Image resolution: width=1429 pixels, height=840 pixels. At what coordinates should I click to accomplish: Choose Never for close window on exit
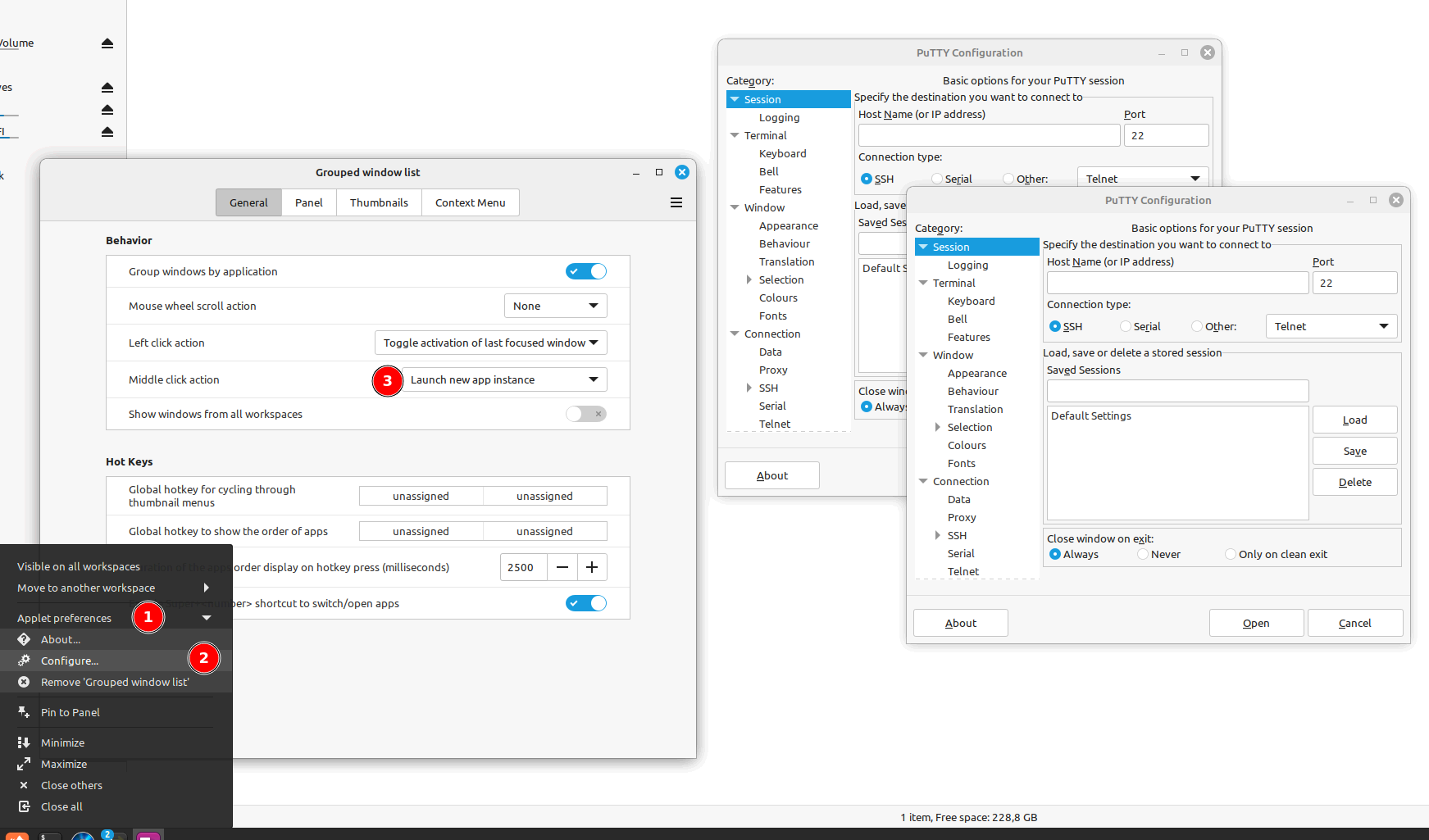coord(1143,554)
